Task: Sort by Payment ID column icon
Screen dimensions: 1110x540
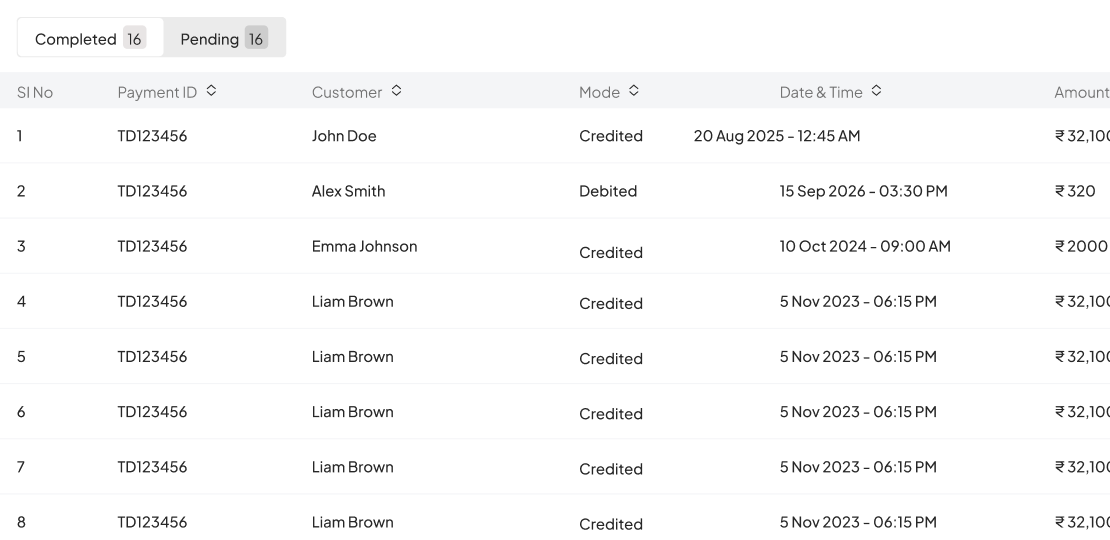Action: point(211,91)
